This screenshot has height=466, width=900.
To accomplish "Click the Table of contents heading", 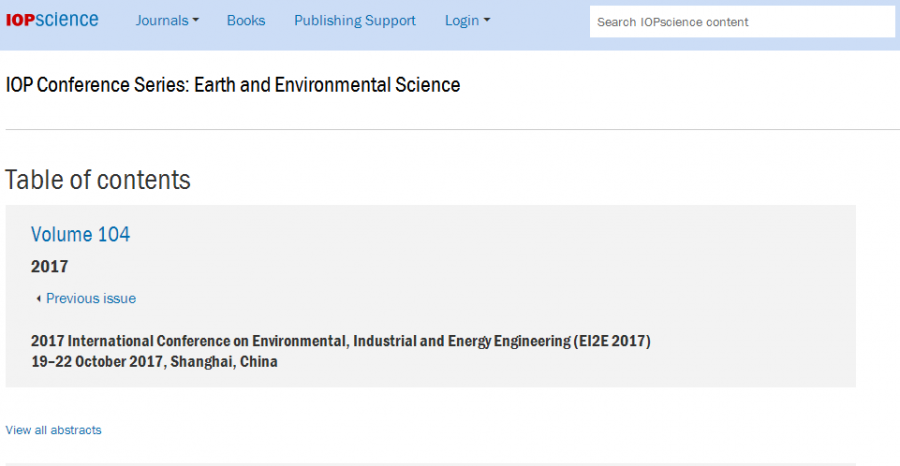I will (x=98, y=180).
